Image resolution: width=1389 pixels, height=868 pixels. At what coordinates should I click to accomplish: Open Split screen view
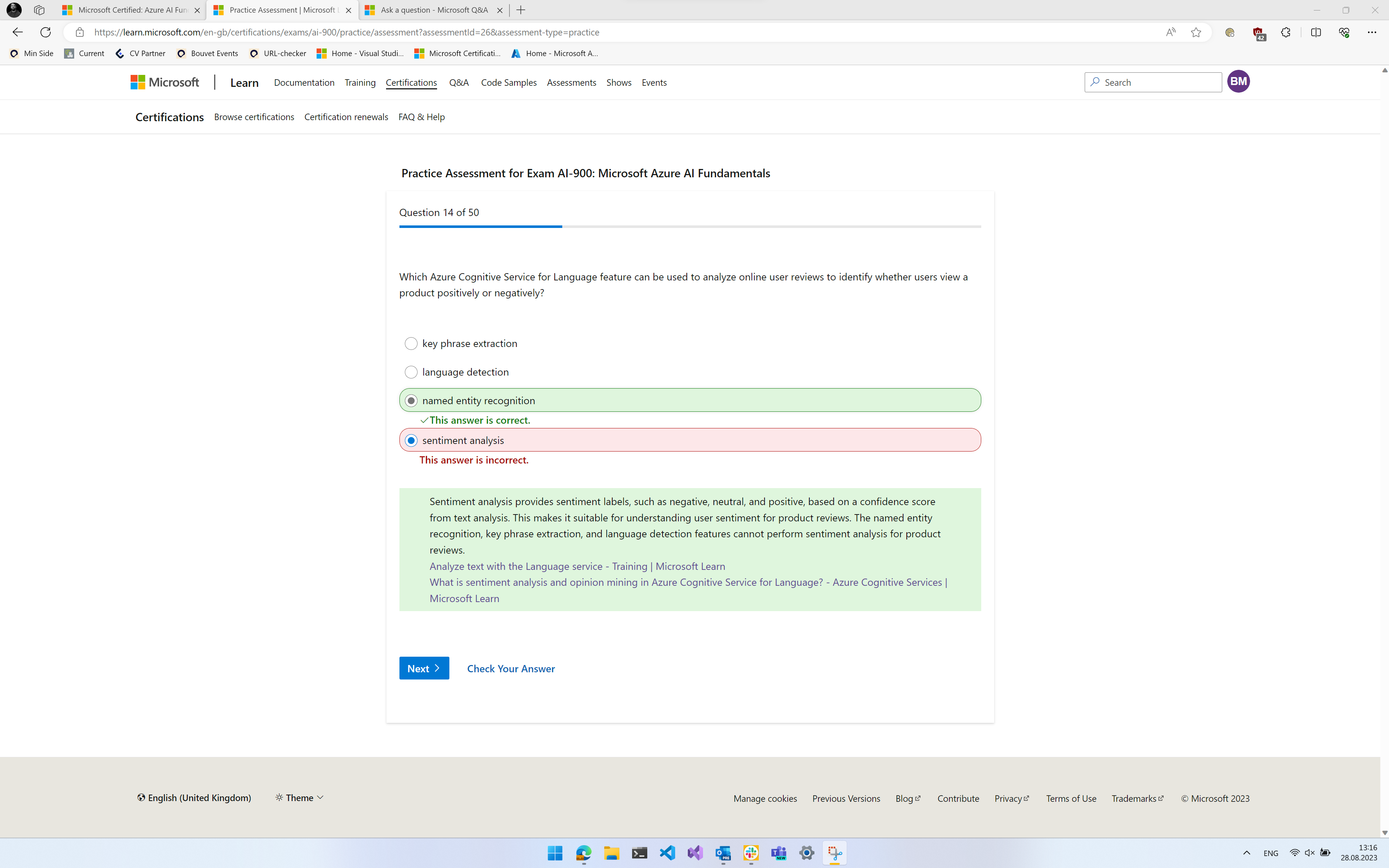[x=1316, y=32]
